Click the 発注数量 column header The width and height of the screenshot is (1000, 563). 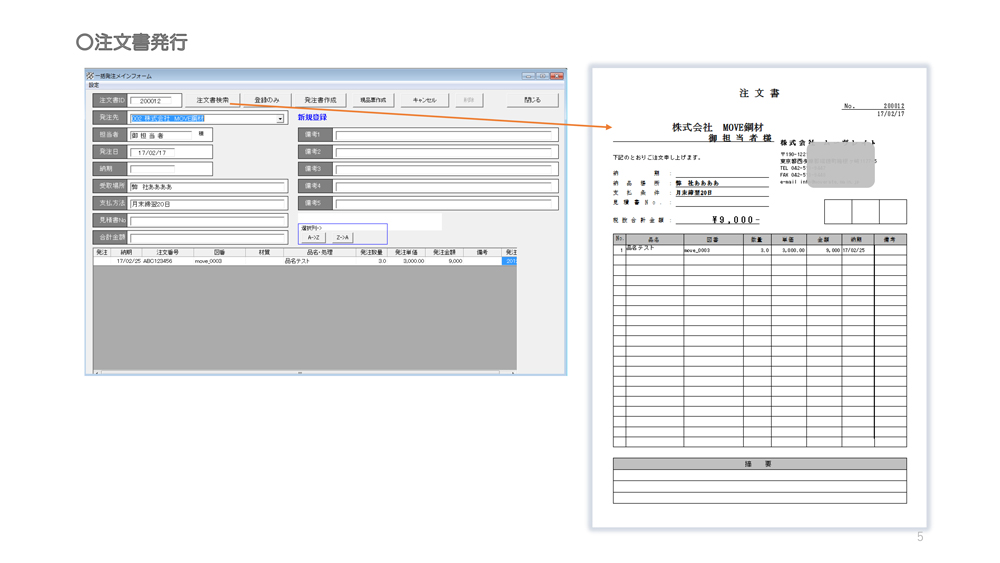(371, 252)
